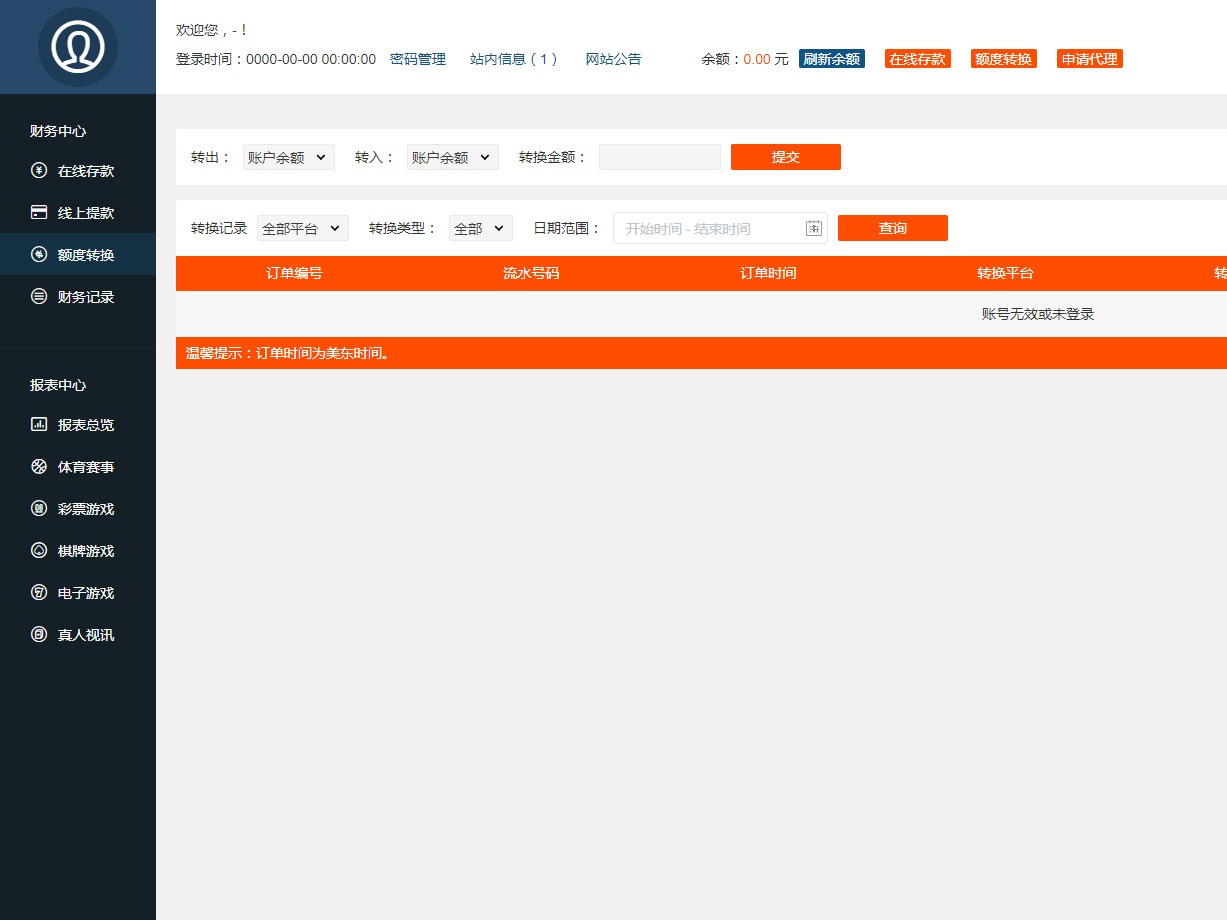The image size is (1227, 920).
Task: Click the 转换金额 amount input field
Action: click(659, 156)
